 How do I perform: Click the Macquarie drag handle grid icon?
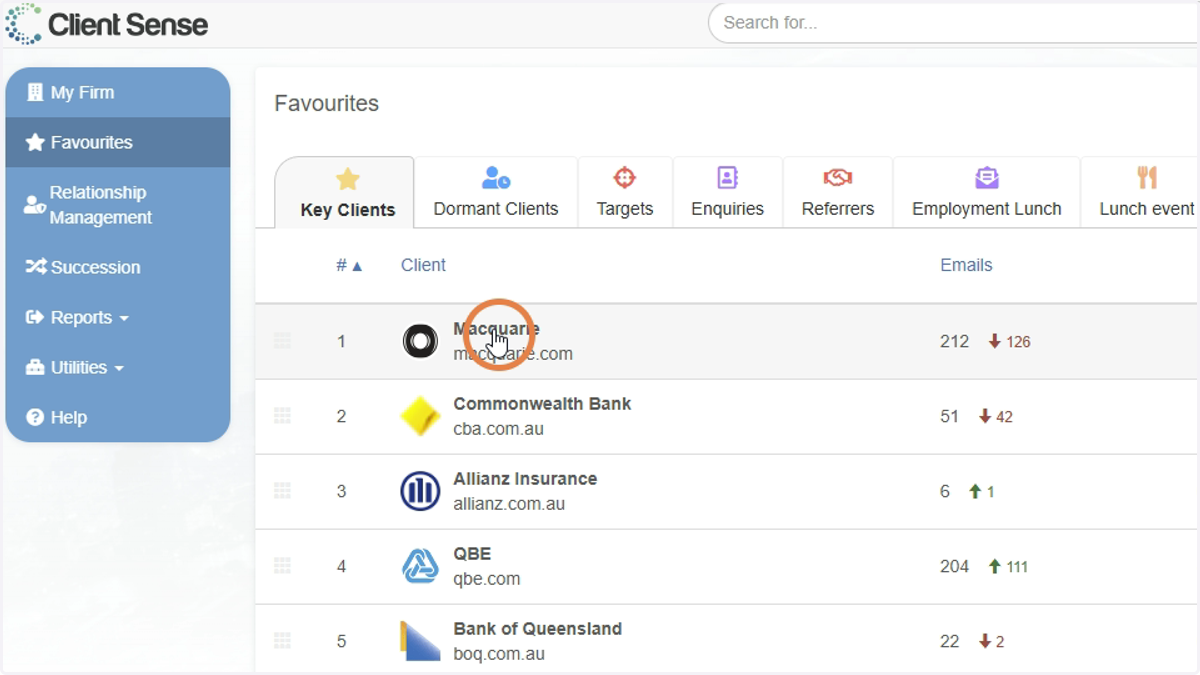pos(282,341)
